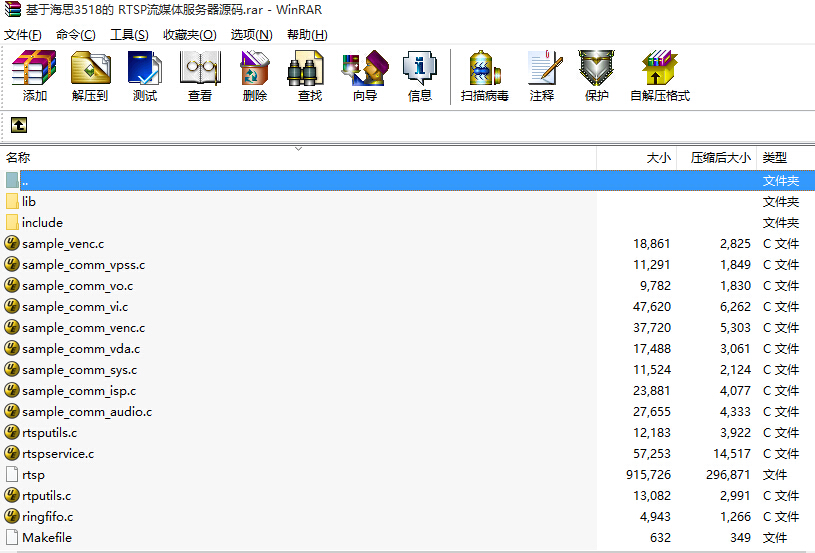The image size is (815, 553).
Task: Click the 18,861 size of sample_venc.c
Action: point(652,244)
